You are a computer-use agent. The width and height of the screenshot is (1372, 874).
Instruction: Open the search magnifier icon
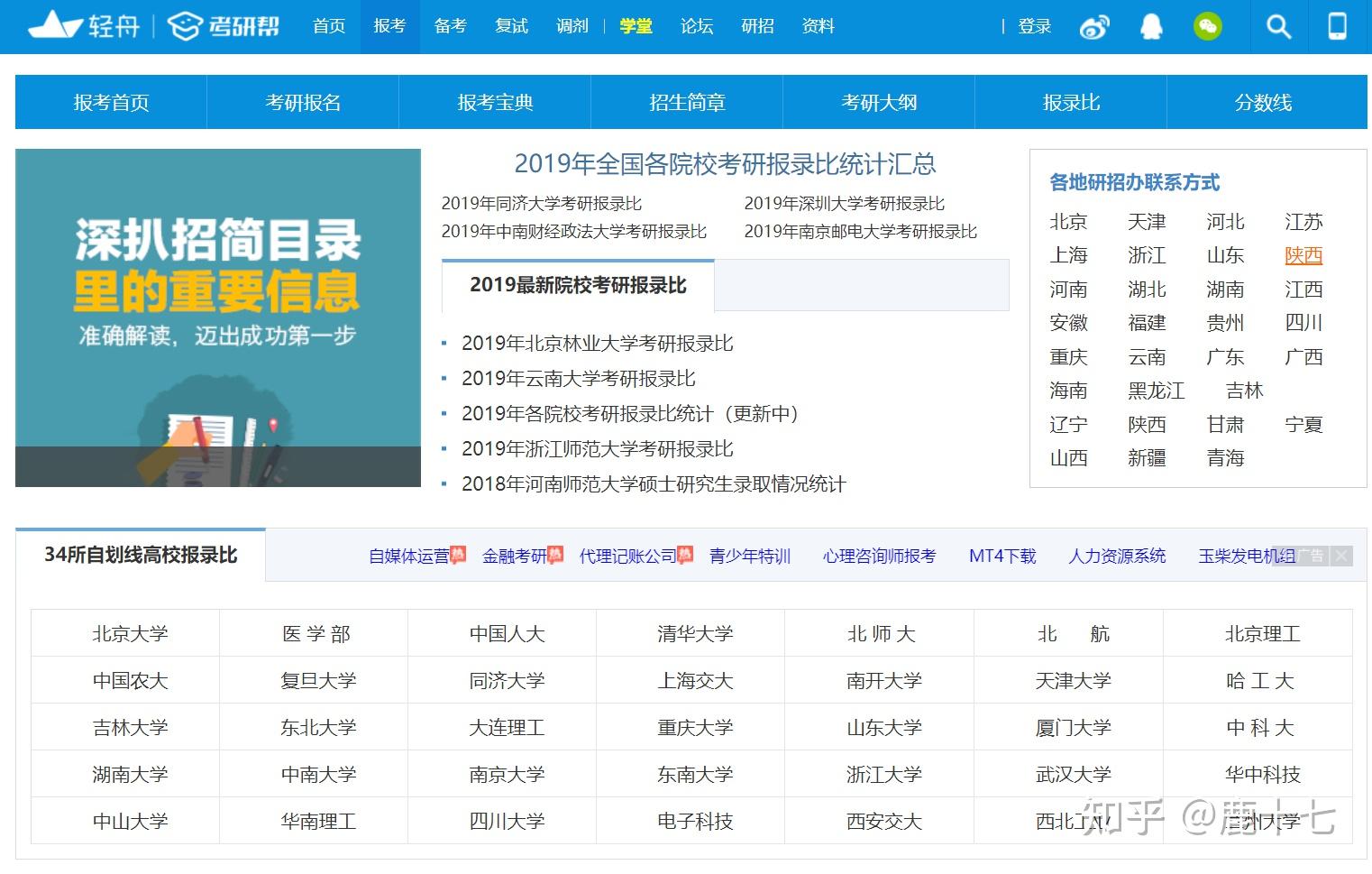point(1278,26)
